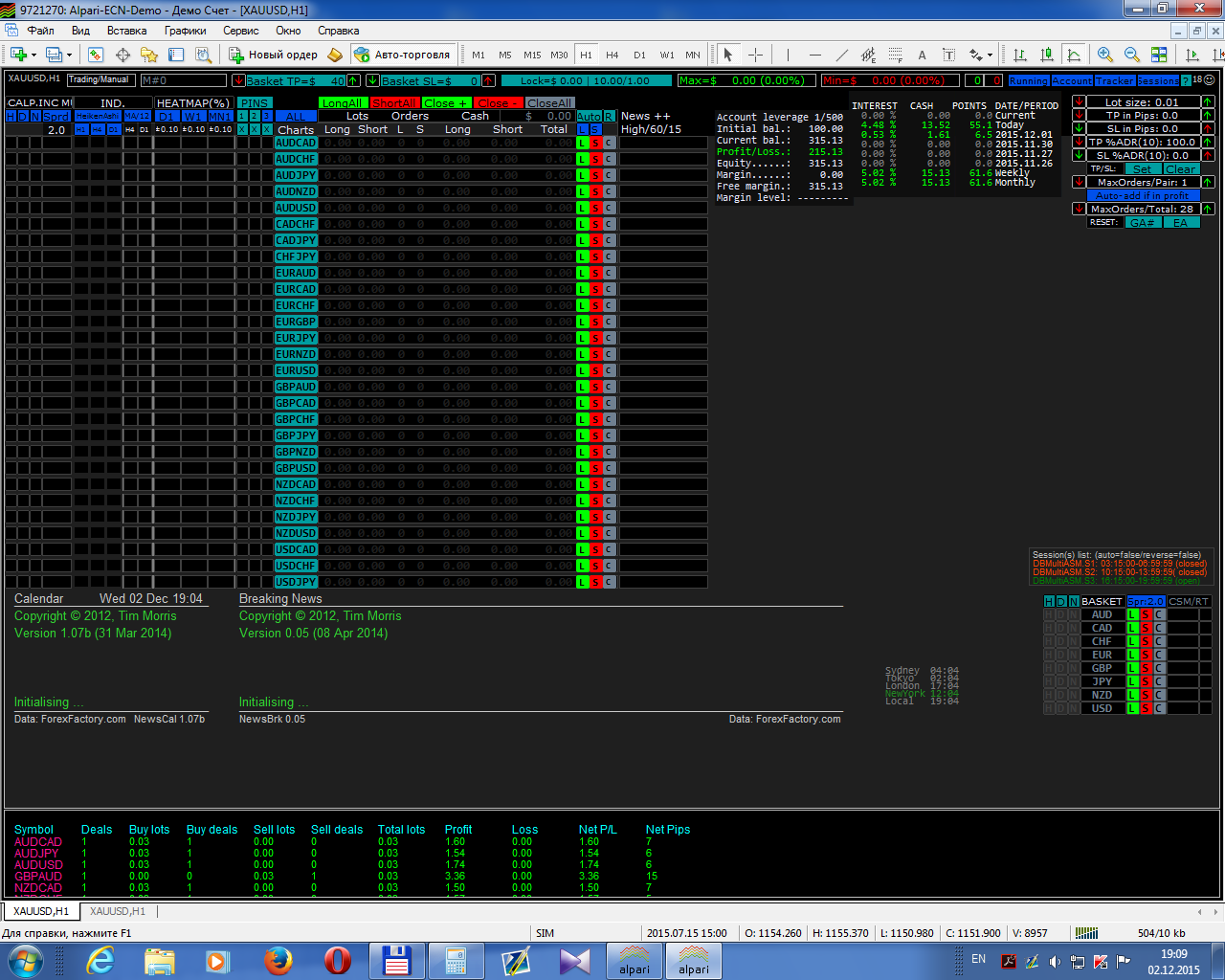Increase Lot size with green up arrow

[x=1208, y=101]
